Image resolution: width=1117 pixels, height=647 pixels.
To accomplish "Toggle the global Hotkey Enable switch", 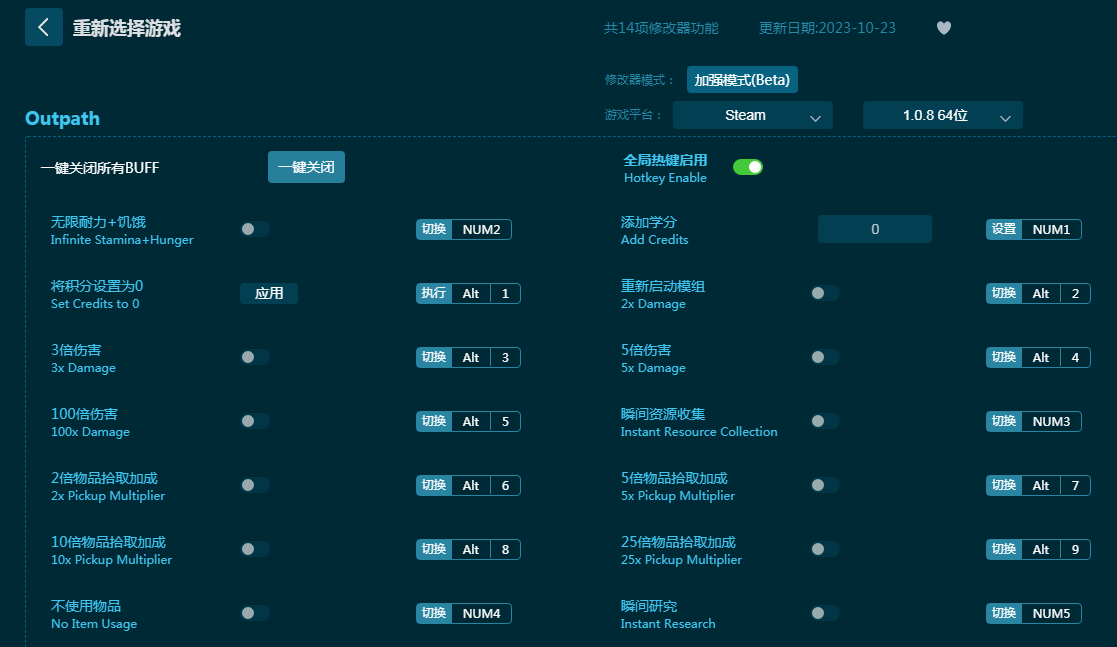I will [x=748, y=167].
